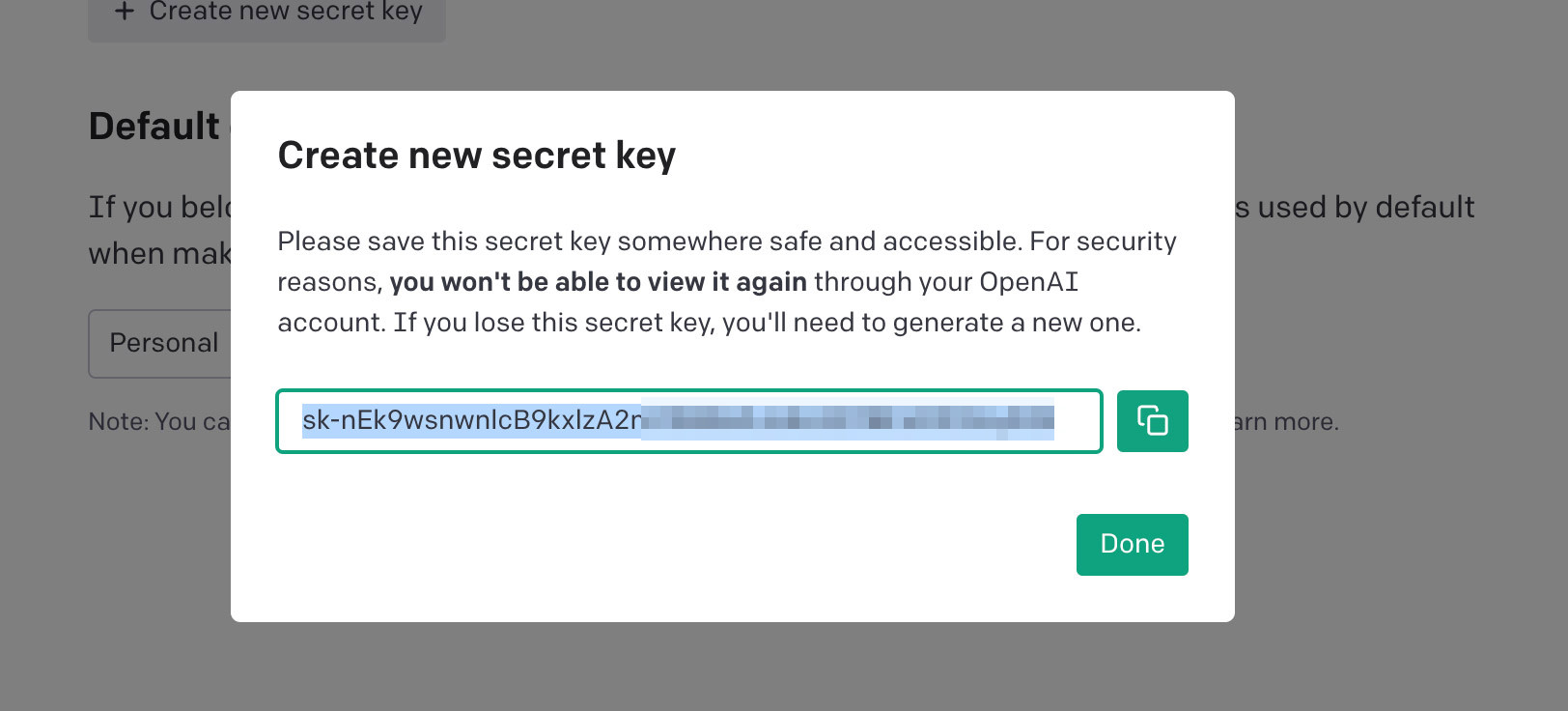Click the dialog title Create new secret key

point(477,156)
